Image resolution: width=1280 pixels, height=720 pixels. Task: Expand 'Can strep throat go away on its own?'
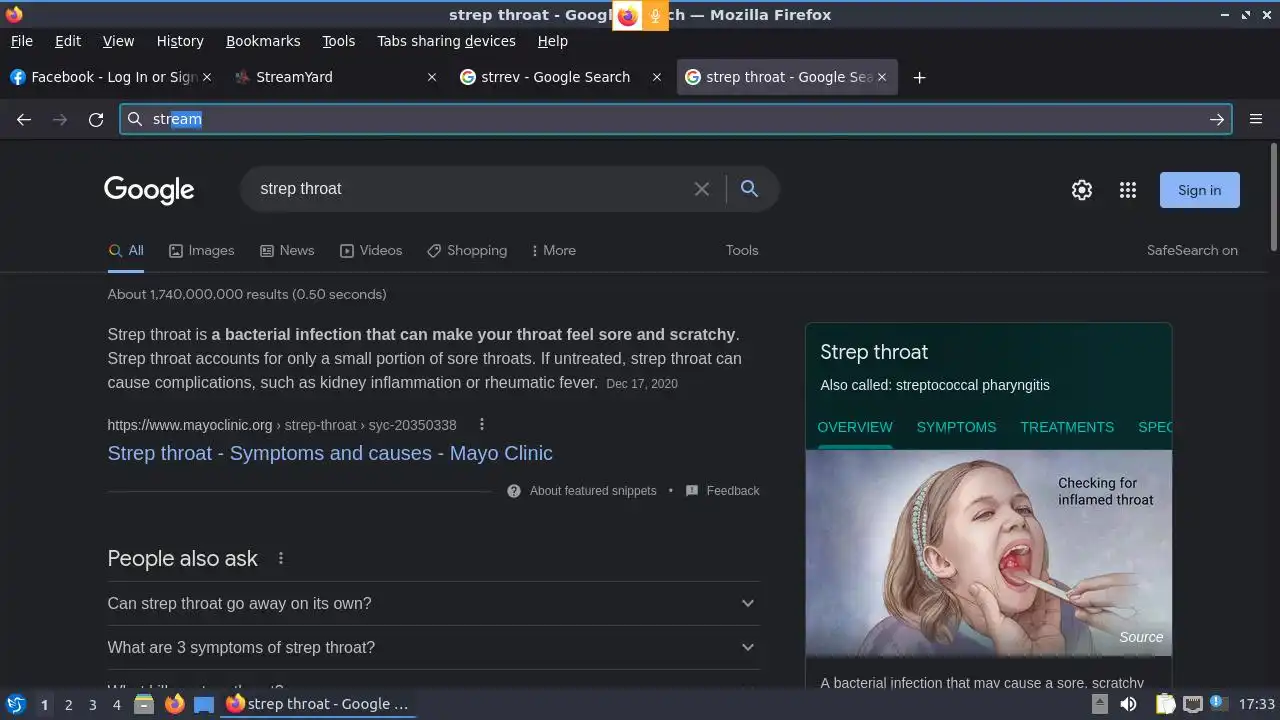(433, 603)
